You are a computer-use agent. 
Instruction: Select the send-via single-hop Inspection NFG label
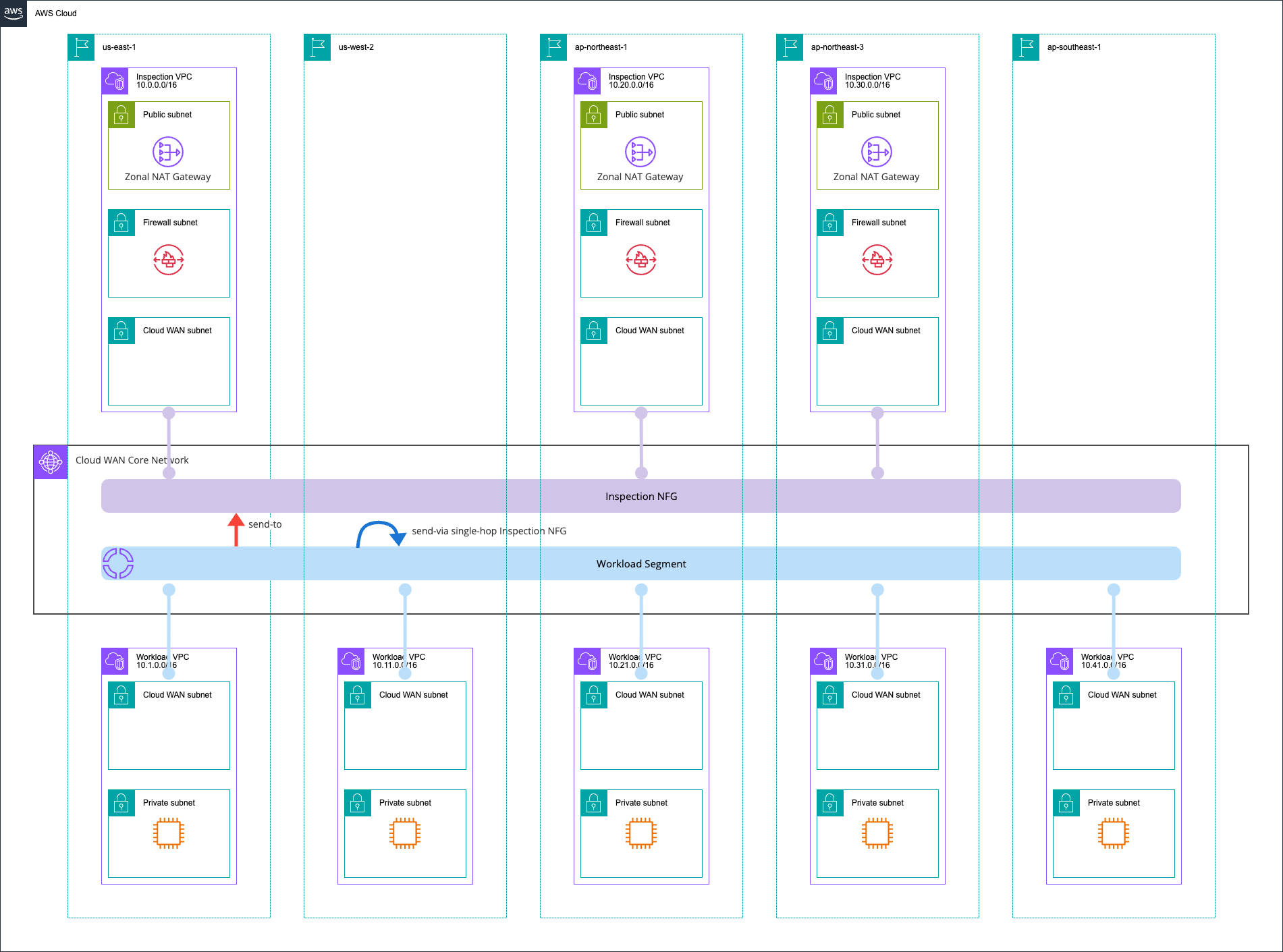[x=489, y=531]
